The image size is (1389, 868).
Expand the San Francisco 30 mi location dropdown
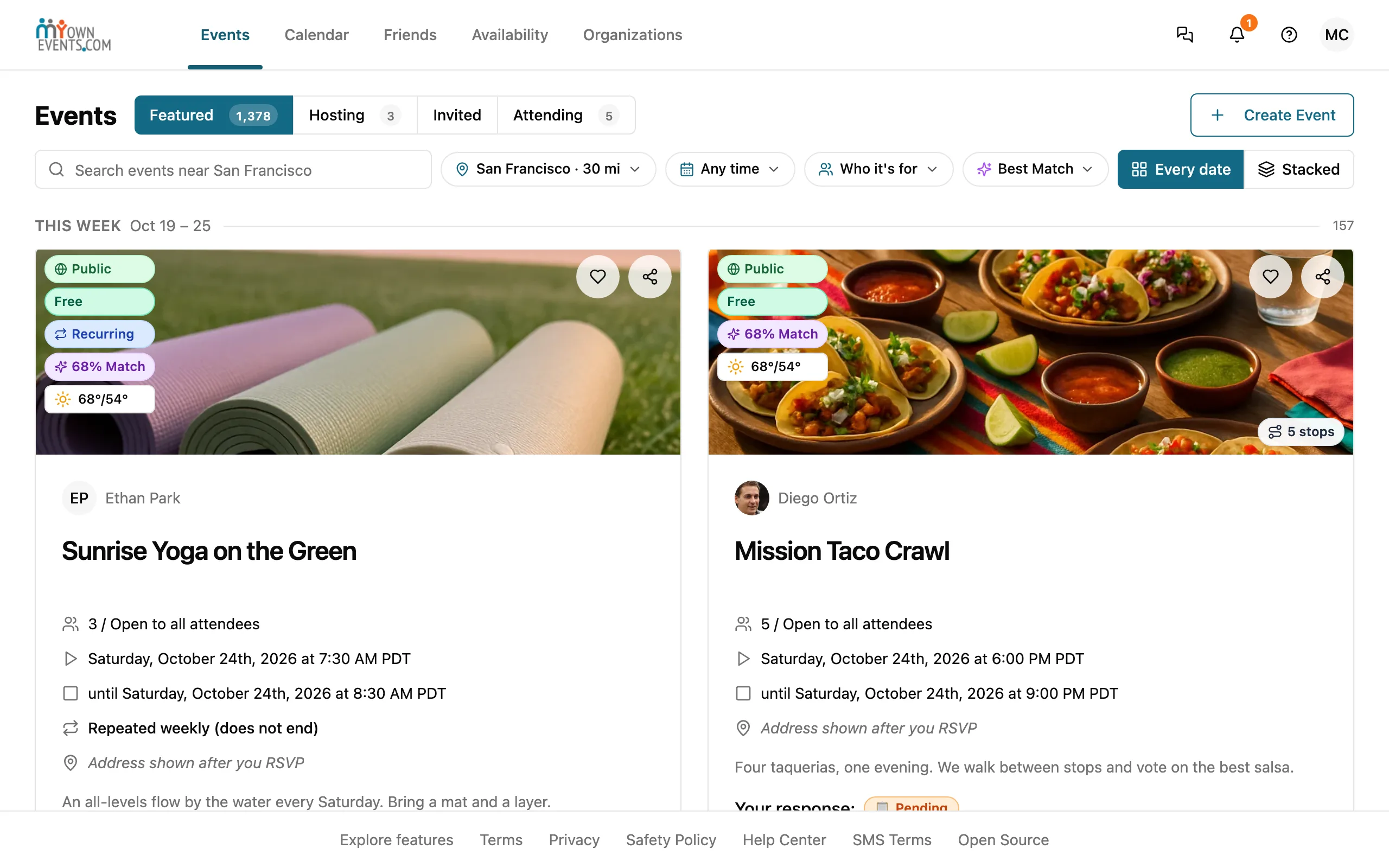[548, 169]
